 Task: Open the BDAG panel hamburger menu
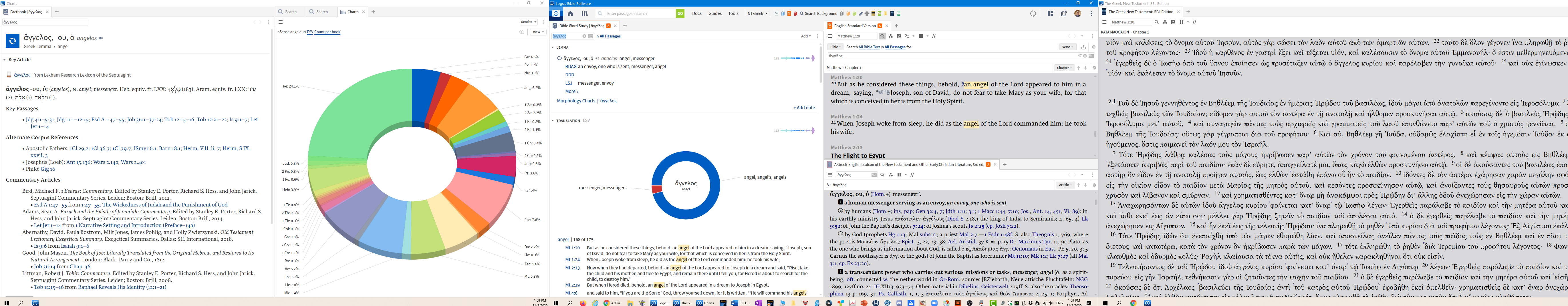coord(830,175)
